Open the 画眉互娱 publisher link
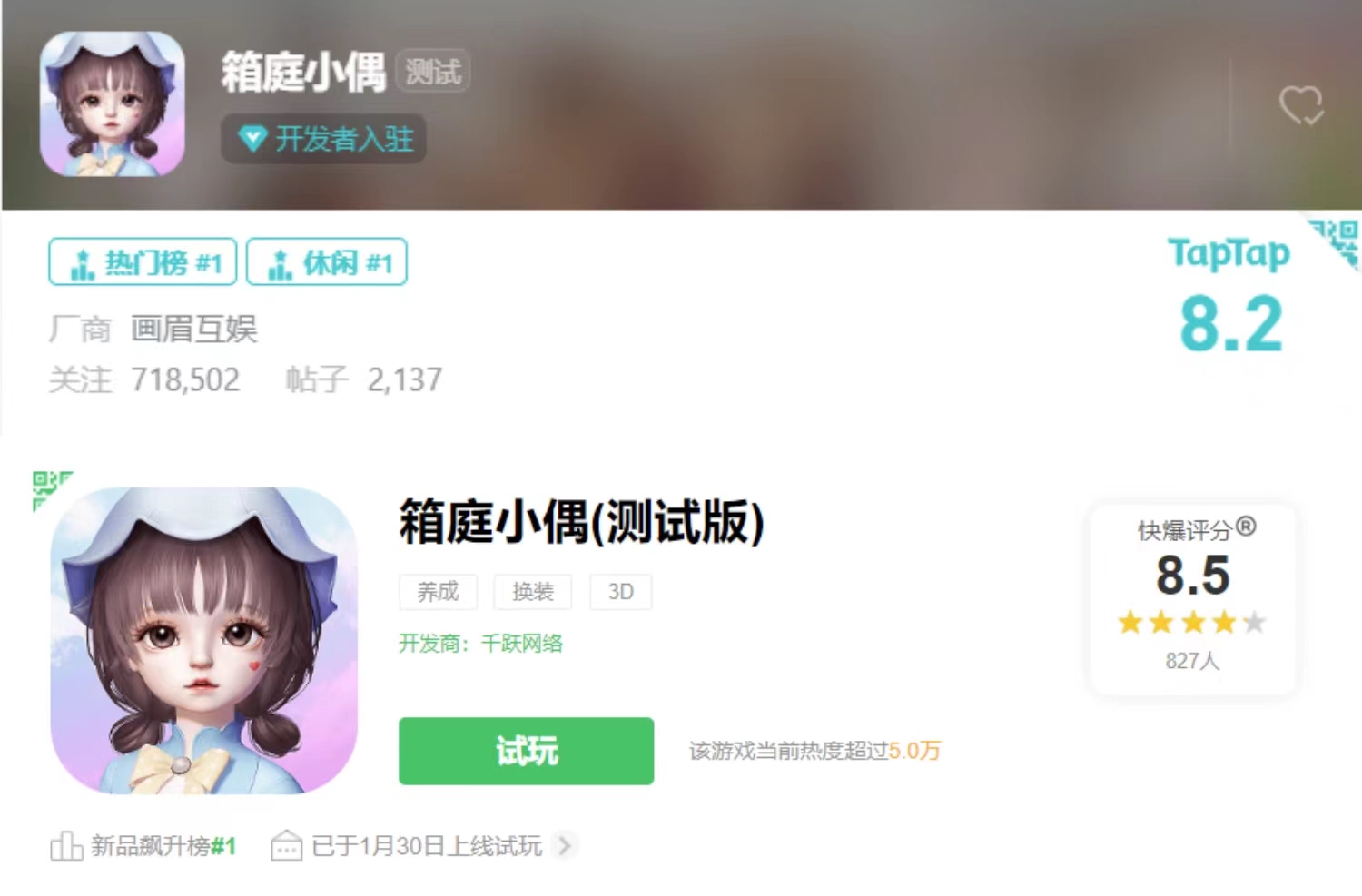The width and height of the screenshot is (1362, 896). tap(194, 329)
